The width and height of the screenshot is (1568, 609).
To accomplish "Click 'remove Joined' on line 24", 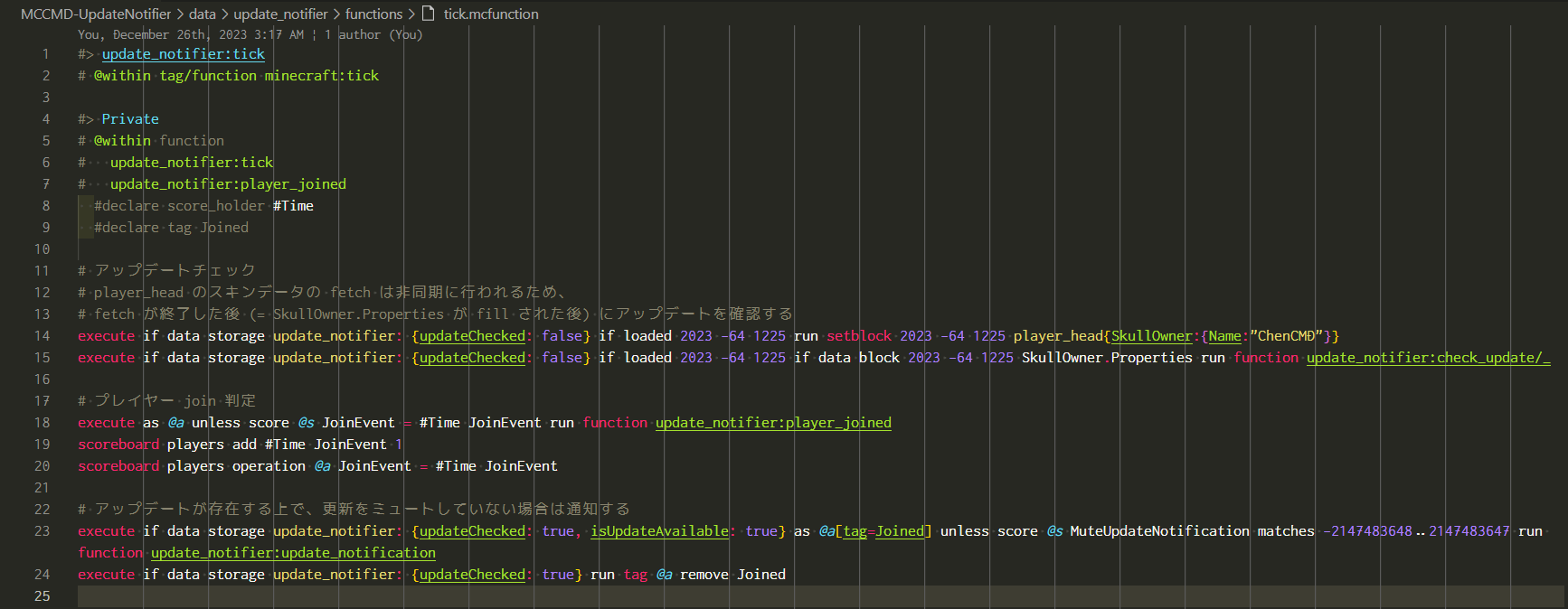I will 732,575.
